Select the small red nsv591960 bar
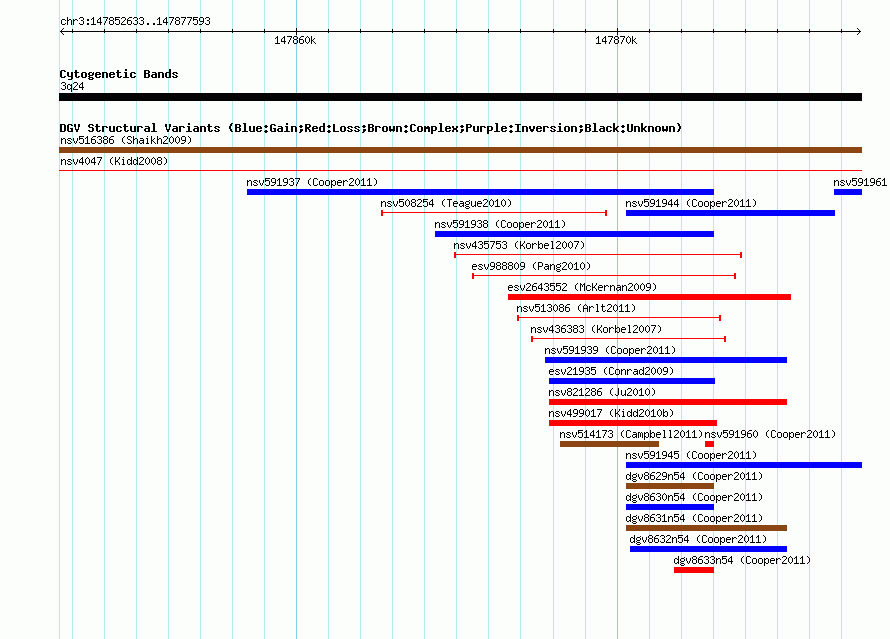 point(710,444)
